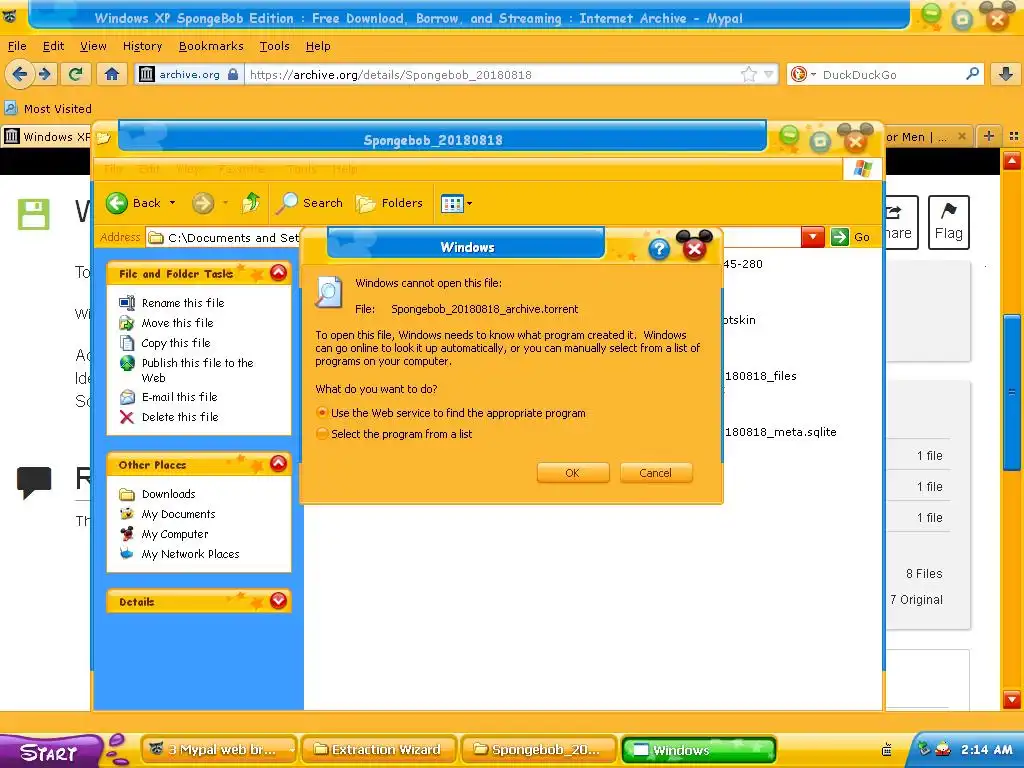
Task: Open the History menu in Mypal
Action: tap(142, 46)
